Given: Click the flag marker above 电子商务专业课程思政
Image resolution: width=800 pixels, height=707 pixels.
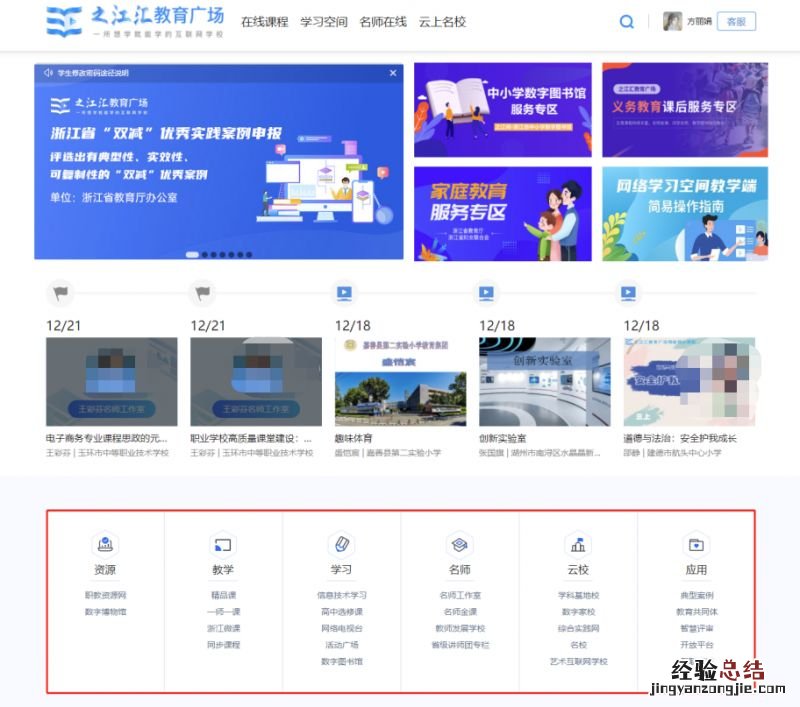Looking at the screenshot, I should coord(61,293).
